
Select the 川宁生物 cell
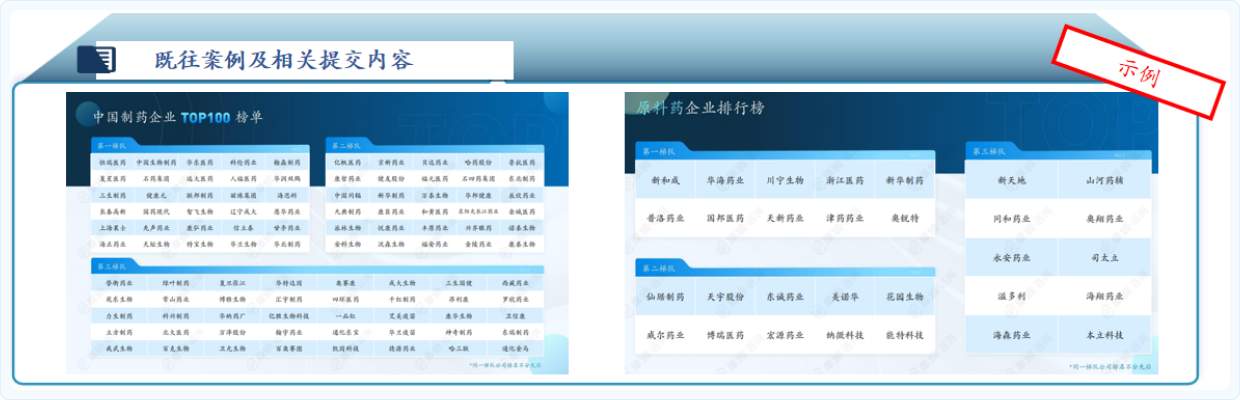click(x=785, y=181)
